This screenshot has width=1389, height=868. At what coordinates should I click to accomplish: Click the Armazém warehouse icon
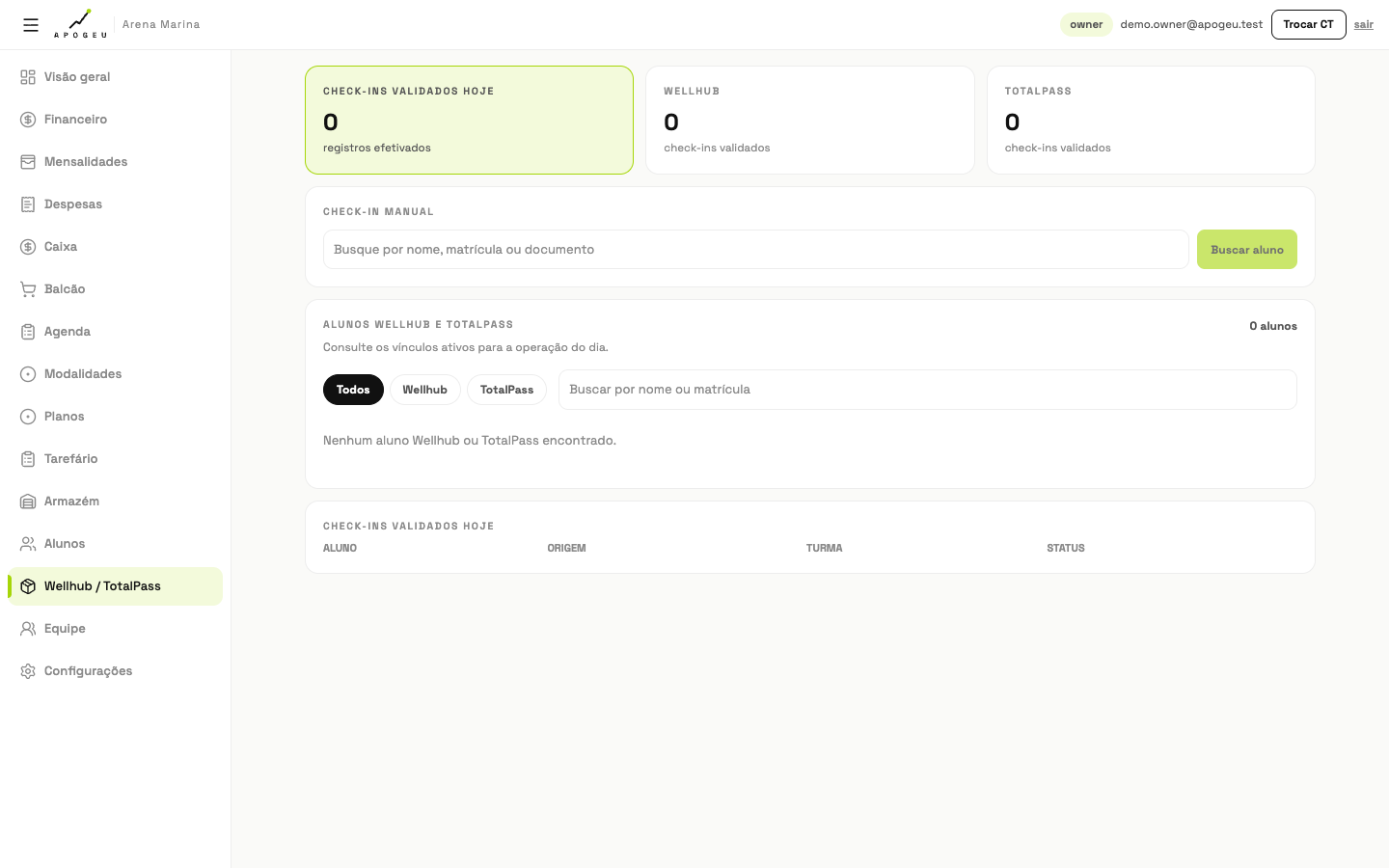(x=28, y=502)
